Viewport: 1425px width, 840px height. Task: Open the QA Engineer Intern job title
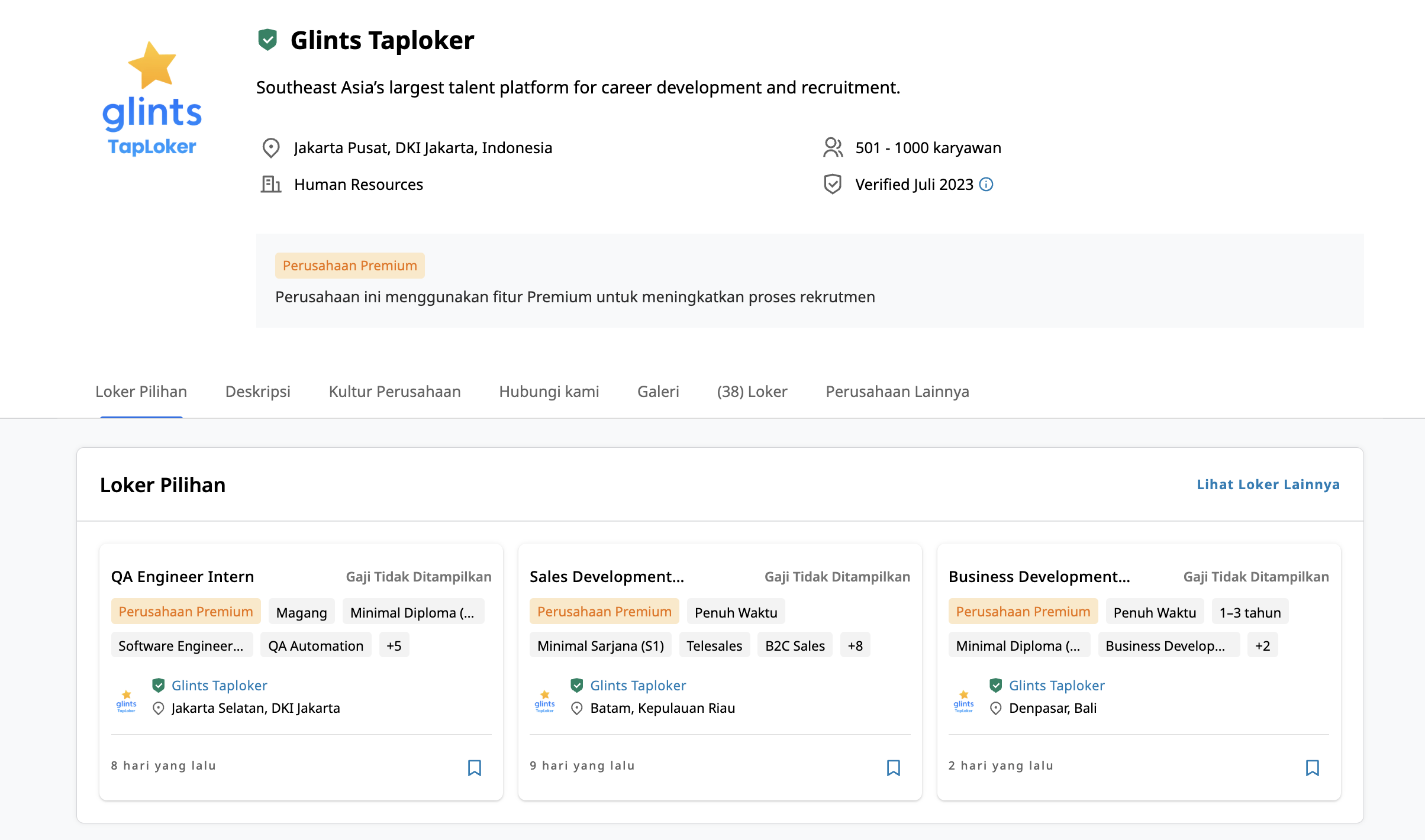182,577
